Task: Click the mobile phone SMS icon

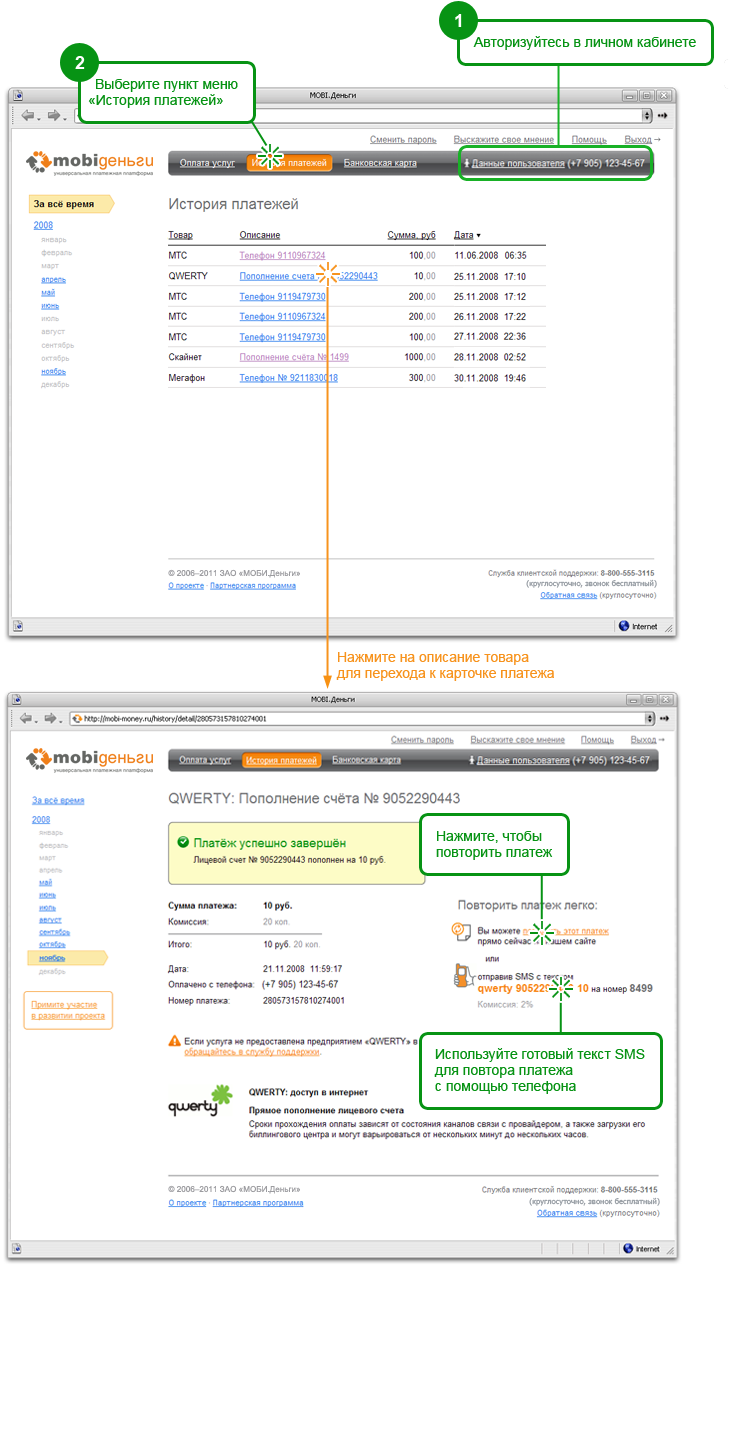Action: pyautogui.click(x=463, y=978)
